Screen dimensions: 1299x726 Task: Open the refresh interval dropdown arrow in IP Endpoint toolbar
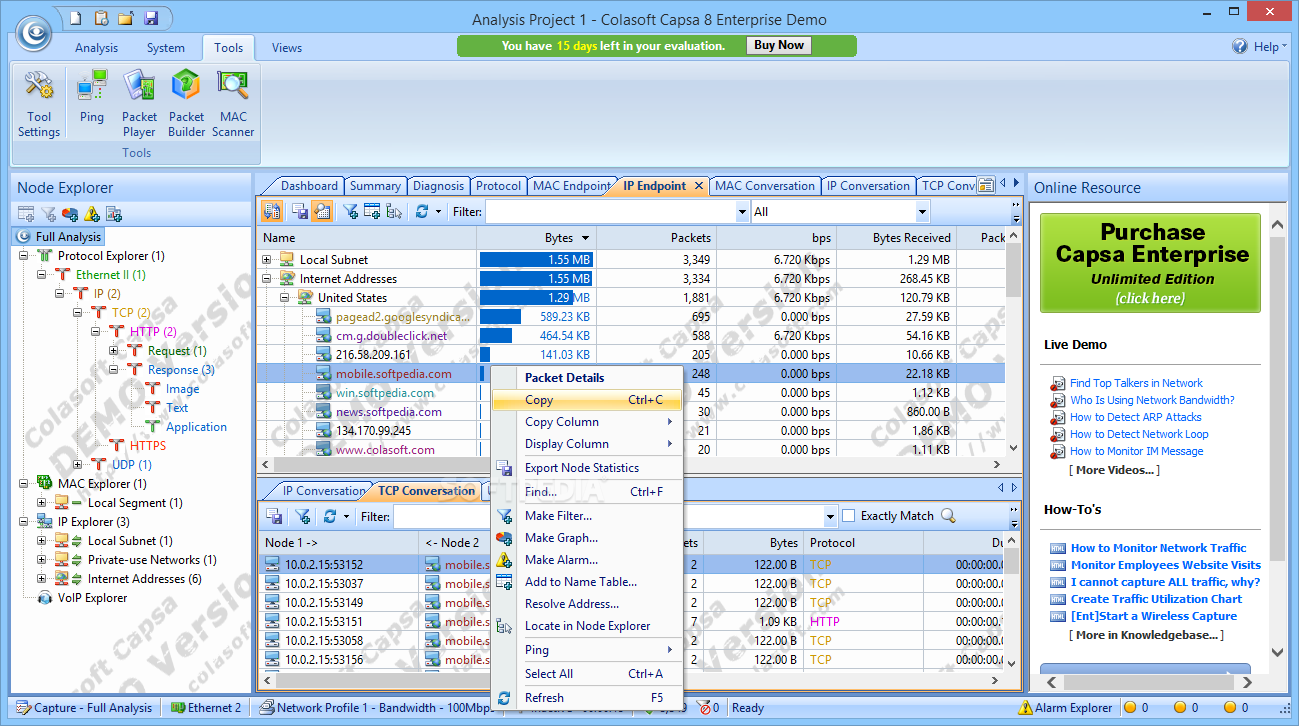pyautogui.click(x=438, y=211)
